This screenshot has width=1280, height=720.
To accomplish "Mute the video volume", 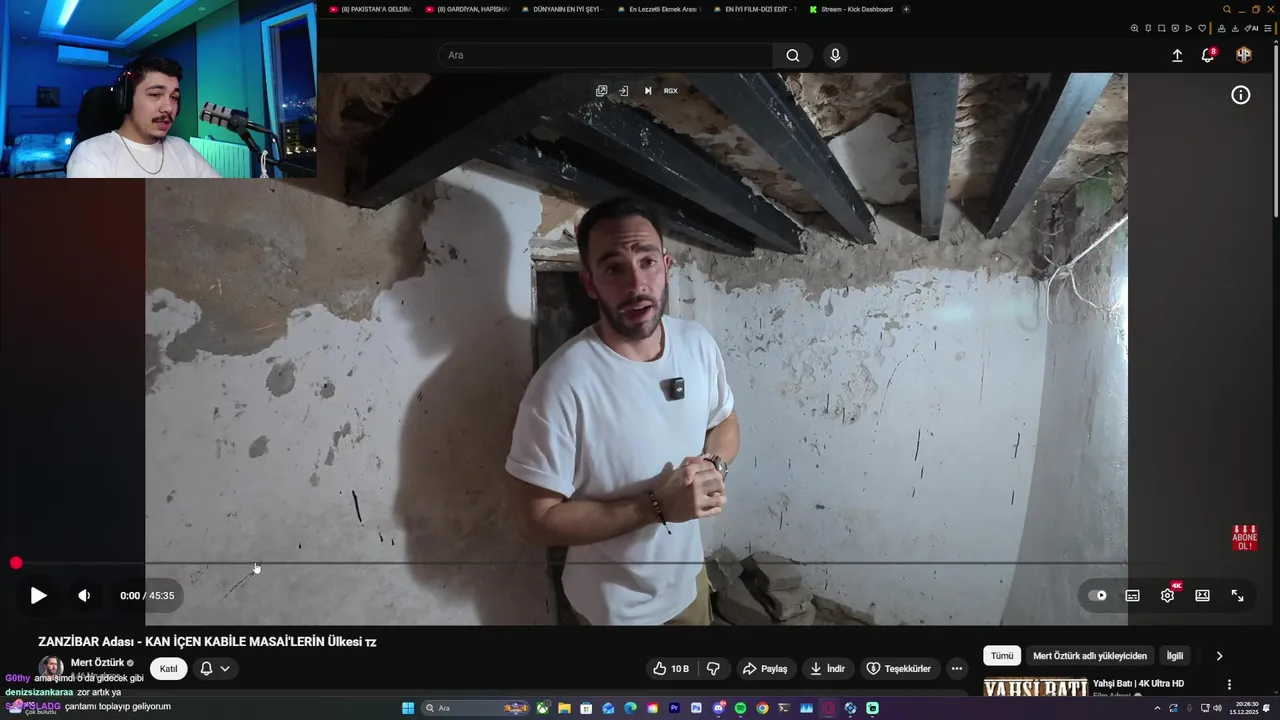I will [84, 595].
